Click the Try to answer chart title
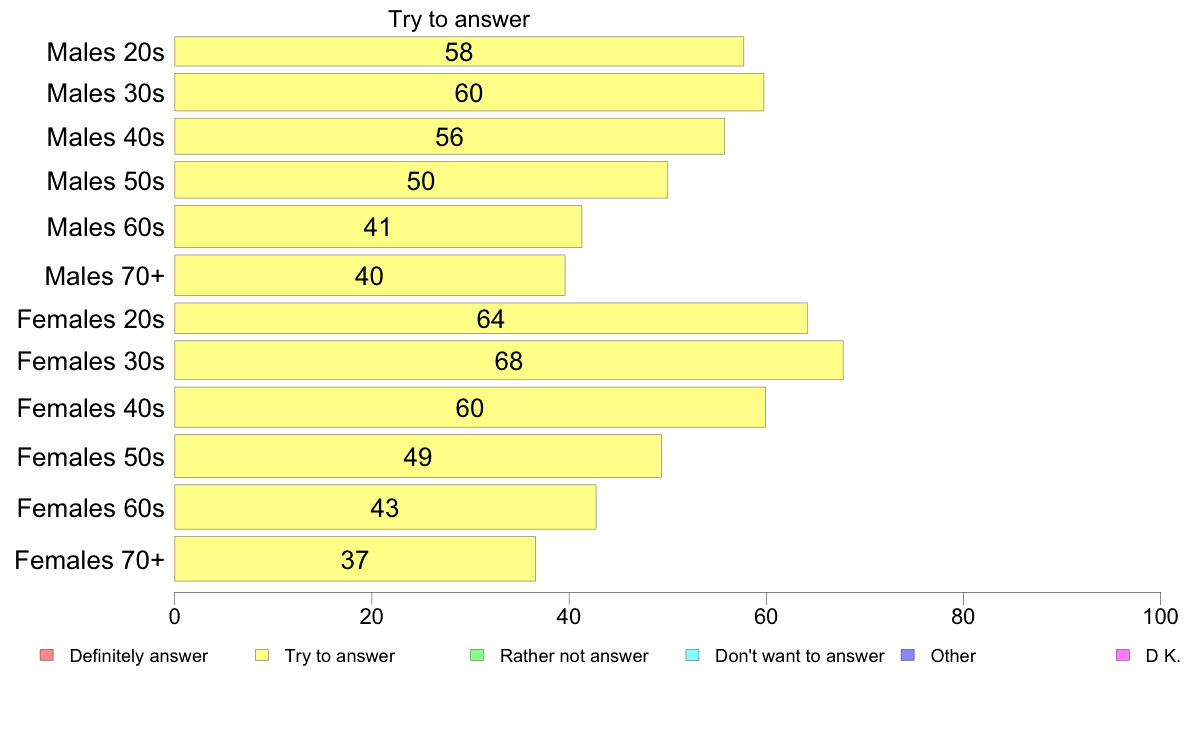 (x=459, y=19)
